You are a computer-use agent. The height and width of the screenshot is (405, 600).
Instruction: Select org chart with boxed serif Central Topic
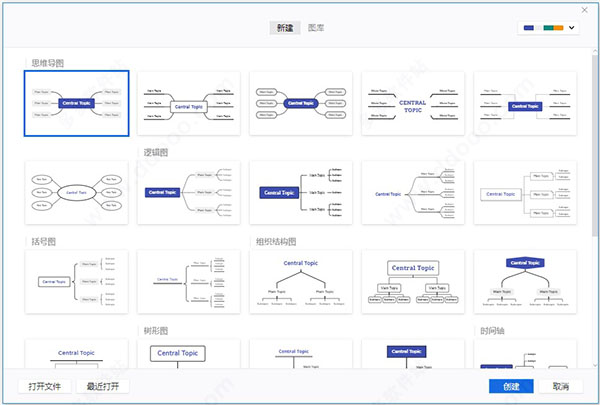[x=413, y=282]
